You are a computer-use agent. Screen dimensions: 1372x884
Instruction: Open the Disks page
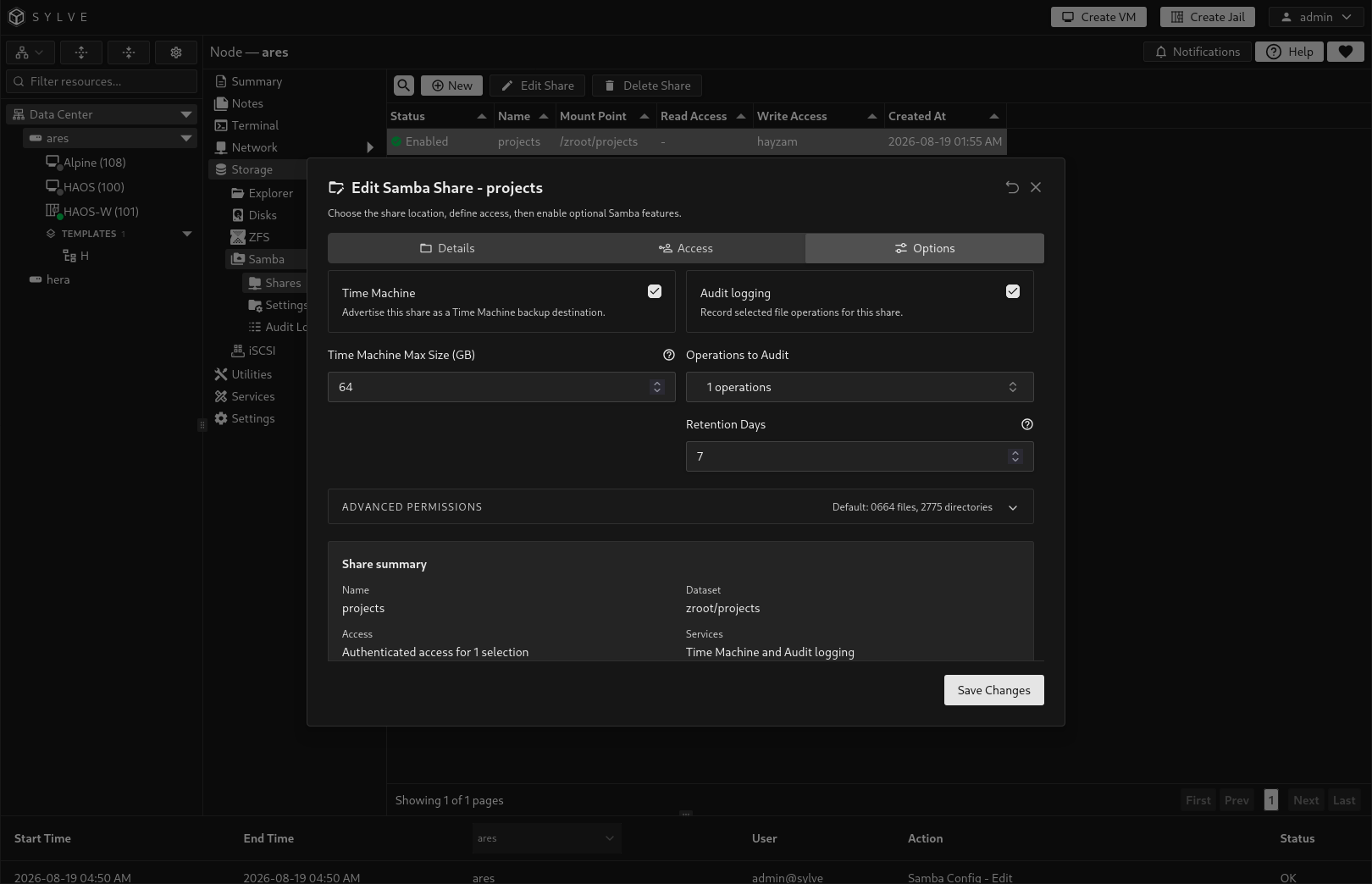pyautogui.click(x=254, y=215)
